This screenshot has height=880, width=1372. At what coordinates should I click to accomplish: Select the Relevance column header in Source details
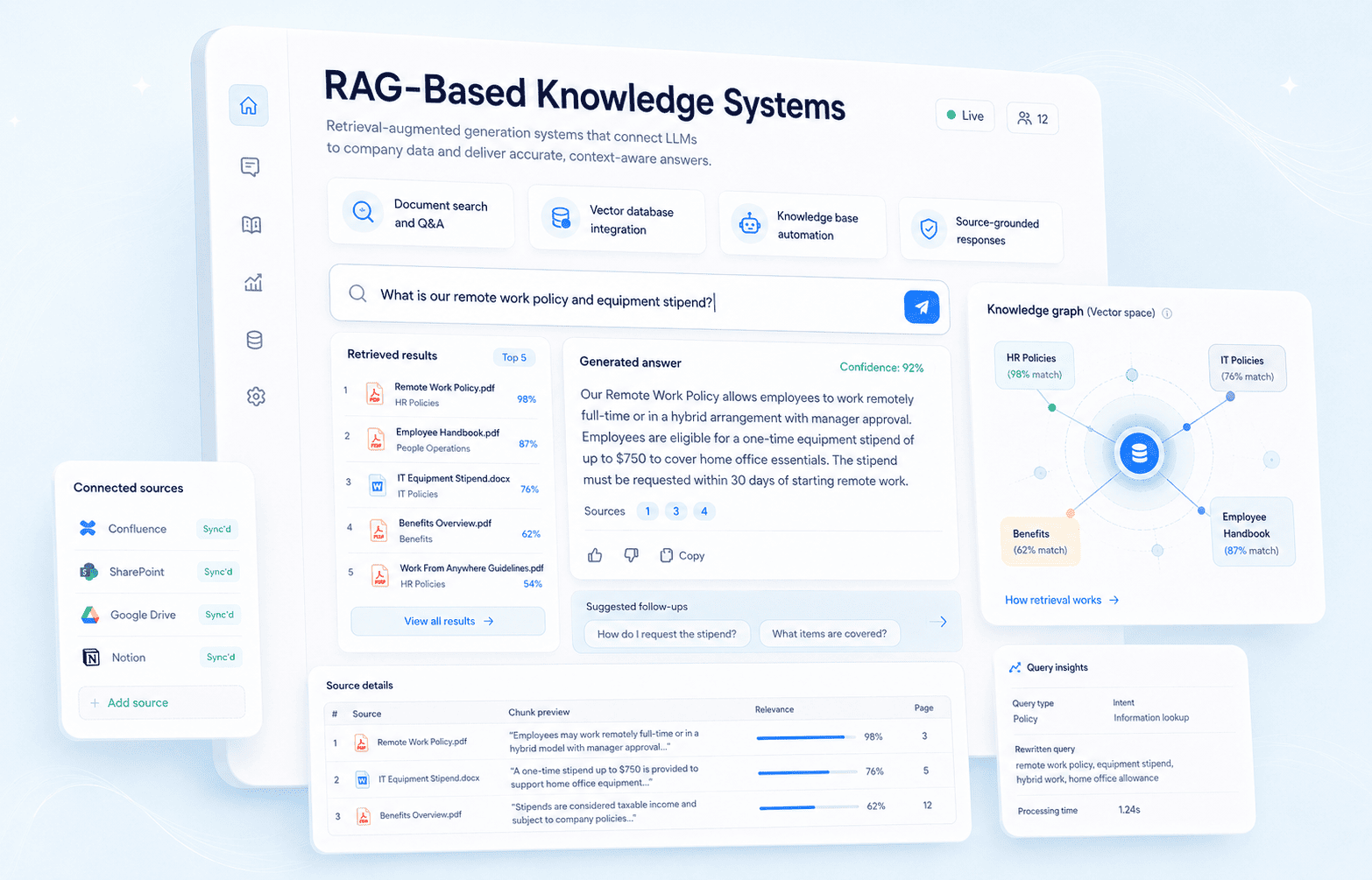tap(774, 709)
